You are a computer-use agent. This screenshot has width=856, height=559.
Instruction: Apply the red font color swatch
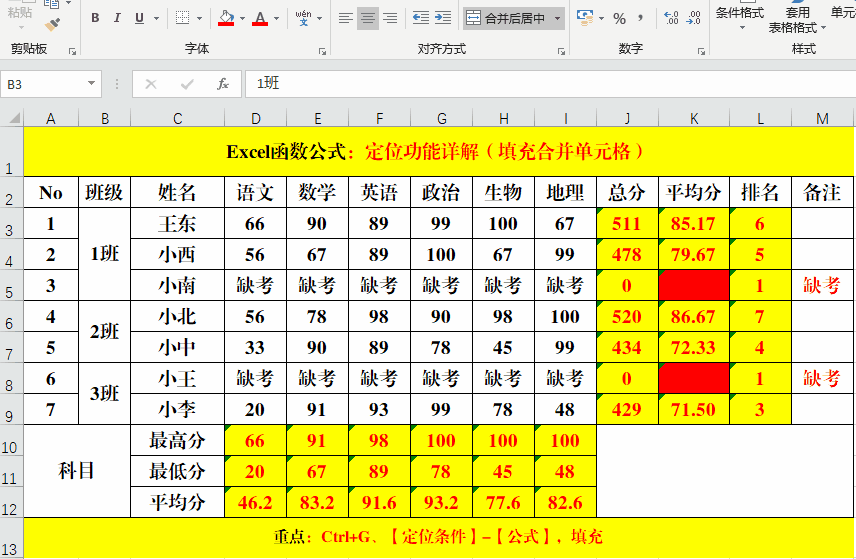tap(261, 18)
